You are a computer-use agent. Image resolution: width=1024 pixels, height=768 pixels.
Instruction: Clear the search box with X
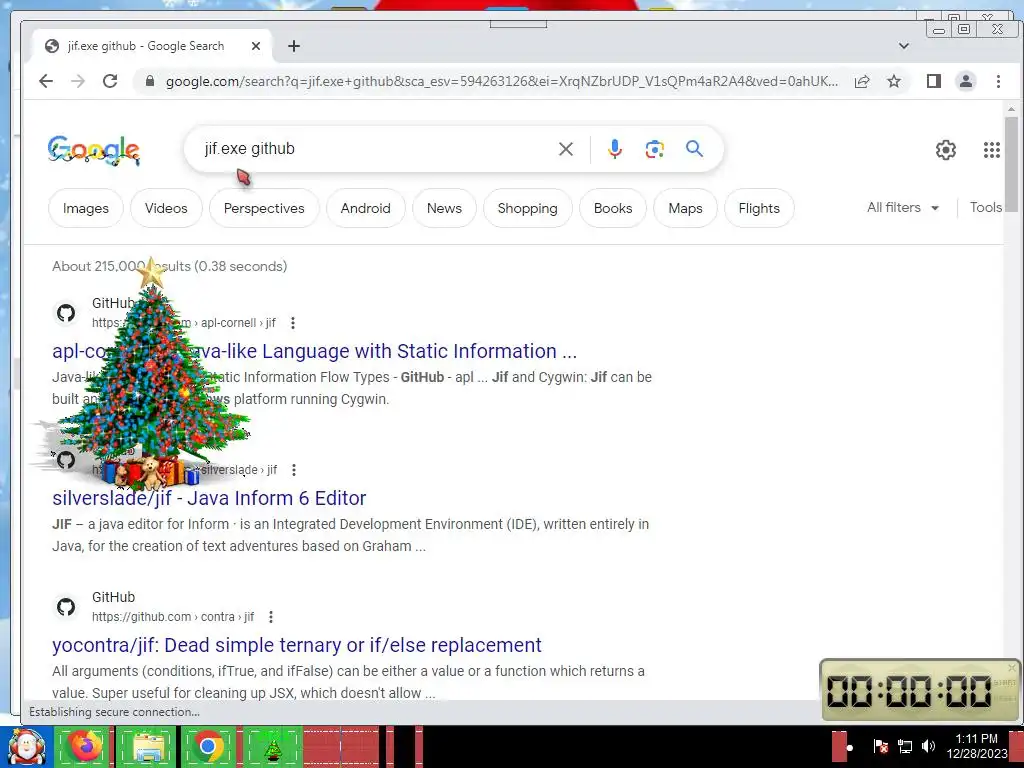566,149
